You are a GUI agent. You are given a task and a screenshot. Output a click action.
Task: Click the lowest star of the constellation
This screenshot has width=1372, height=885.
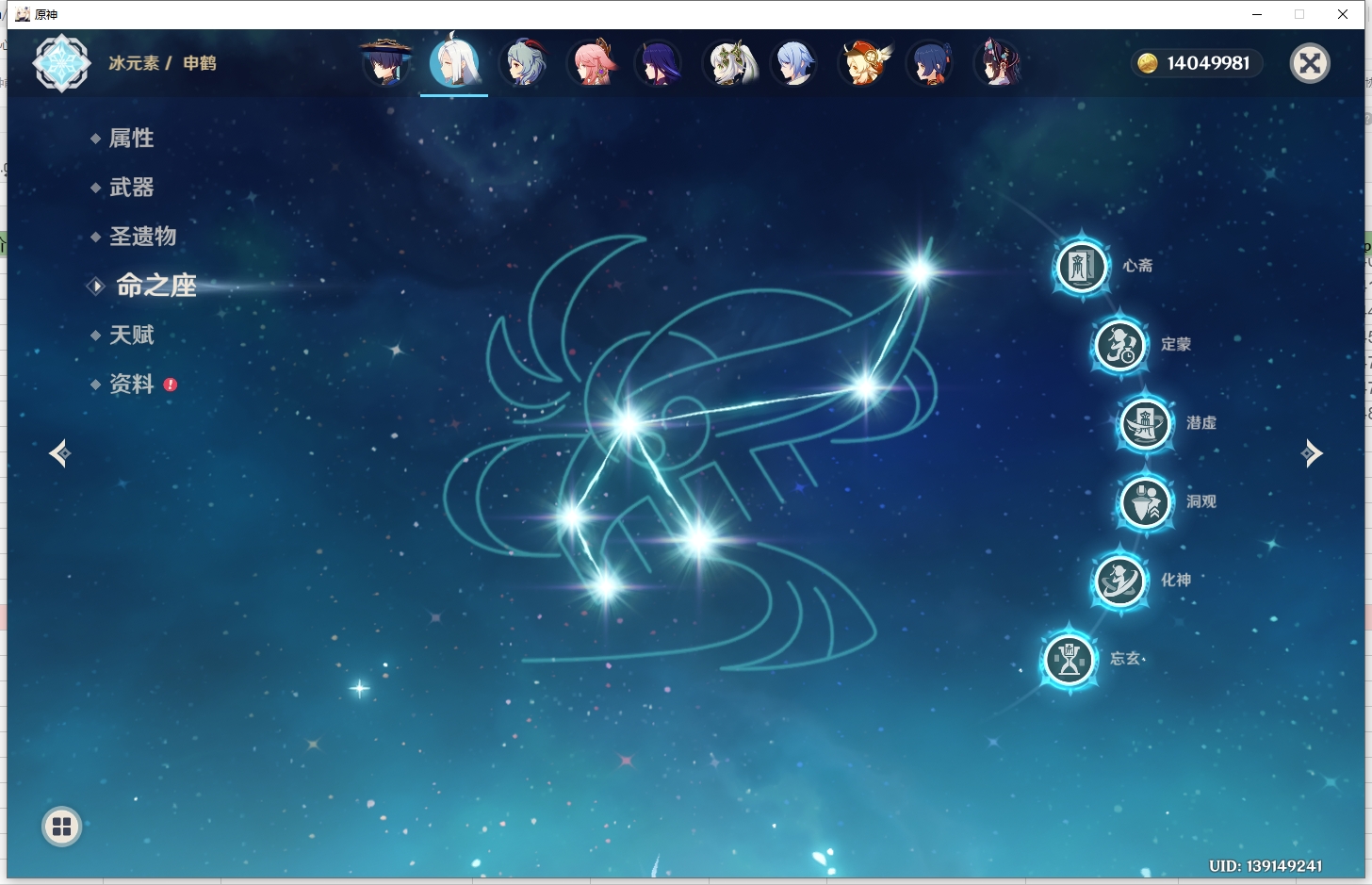(x=606, y=587)
